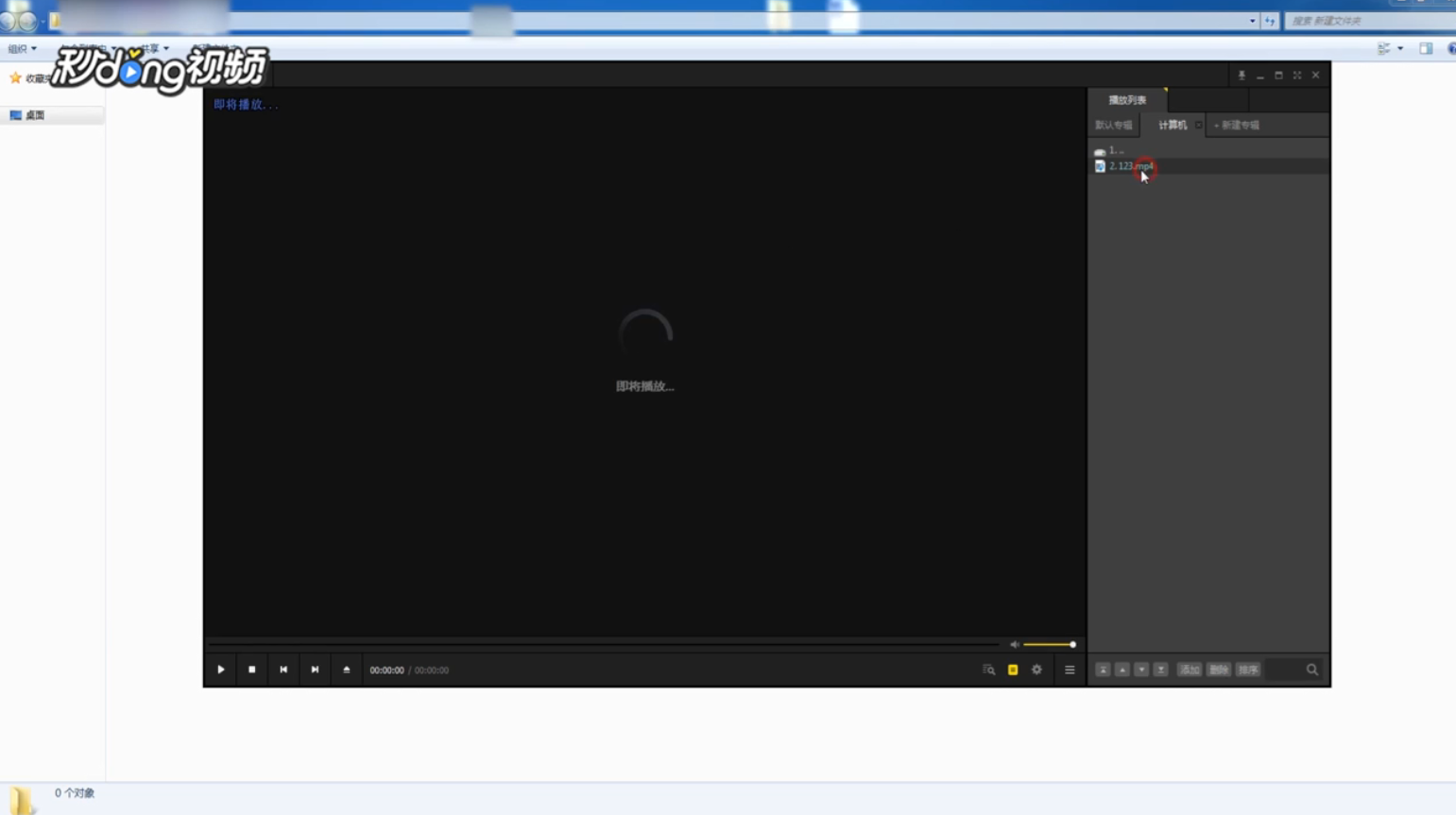Maximize the media player window
Screen dimensions: 1456x815
coord(1278,76)
